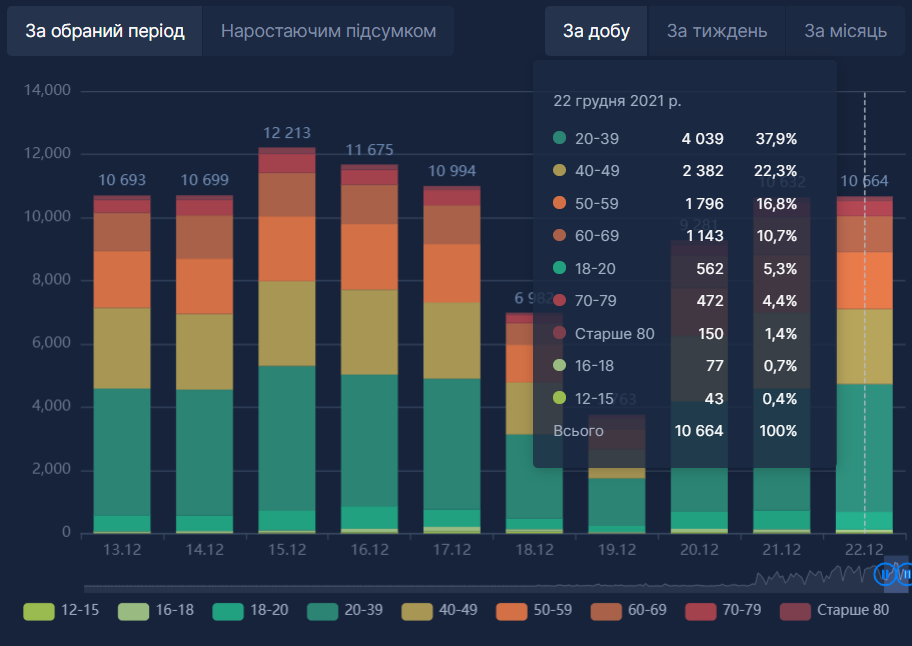Select the За обраний період tab
This screenshot has height=646, width=912.
point(105,31)
